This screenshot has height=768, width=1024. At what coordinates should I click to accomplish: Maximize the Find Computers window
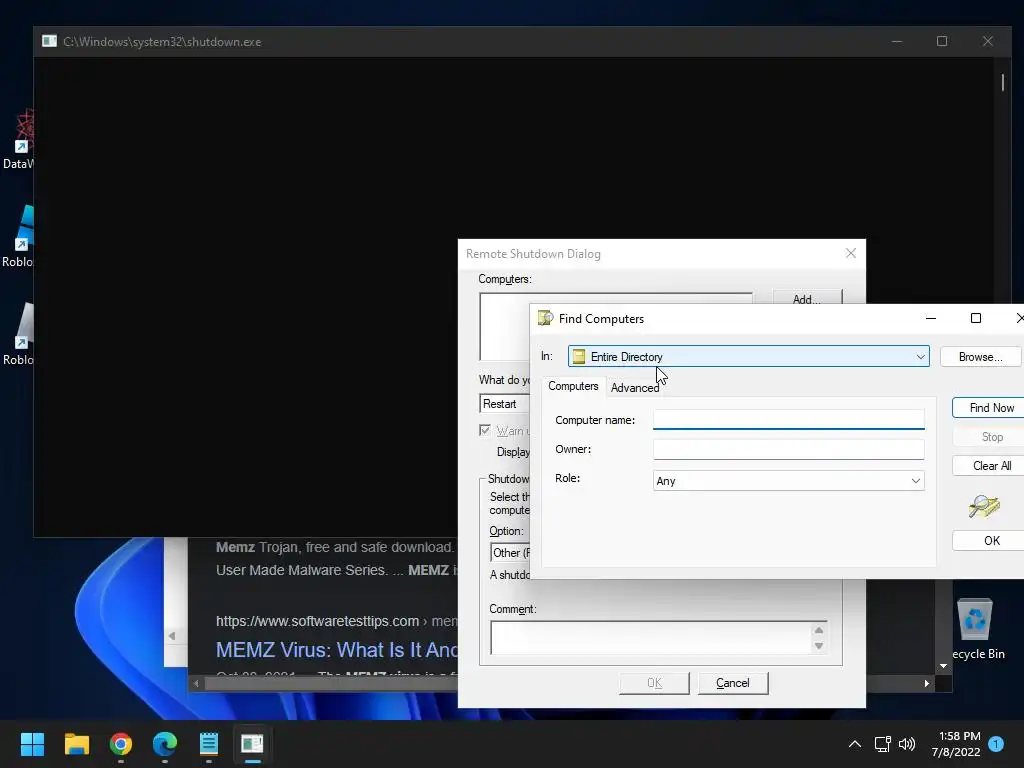976,318
